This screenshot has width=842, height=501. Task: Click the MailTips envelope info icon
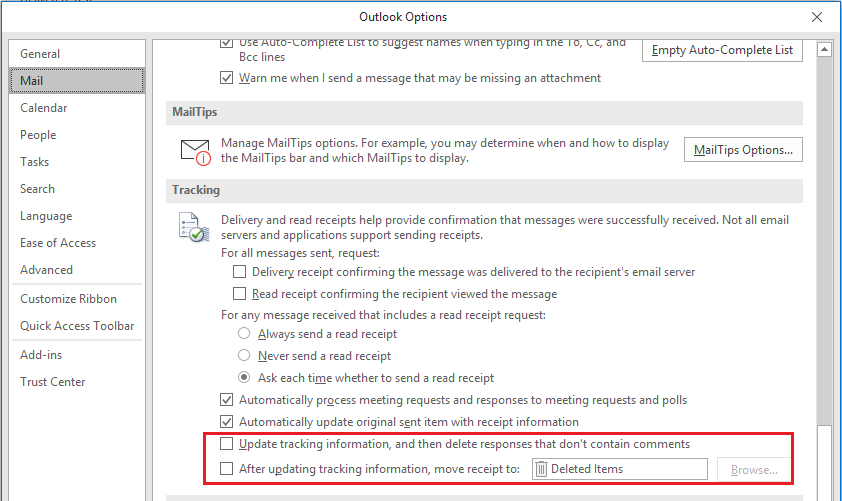(195, 152)
